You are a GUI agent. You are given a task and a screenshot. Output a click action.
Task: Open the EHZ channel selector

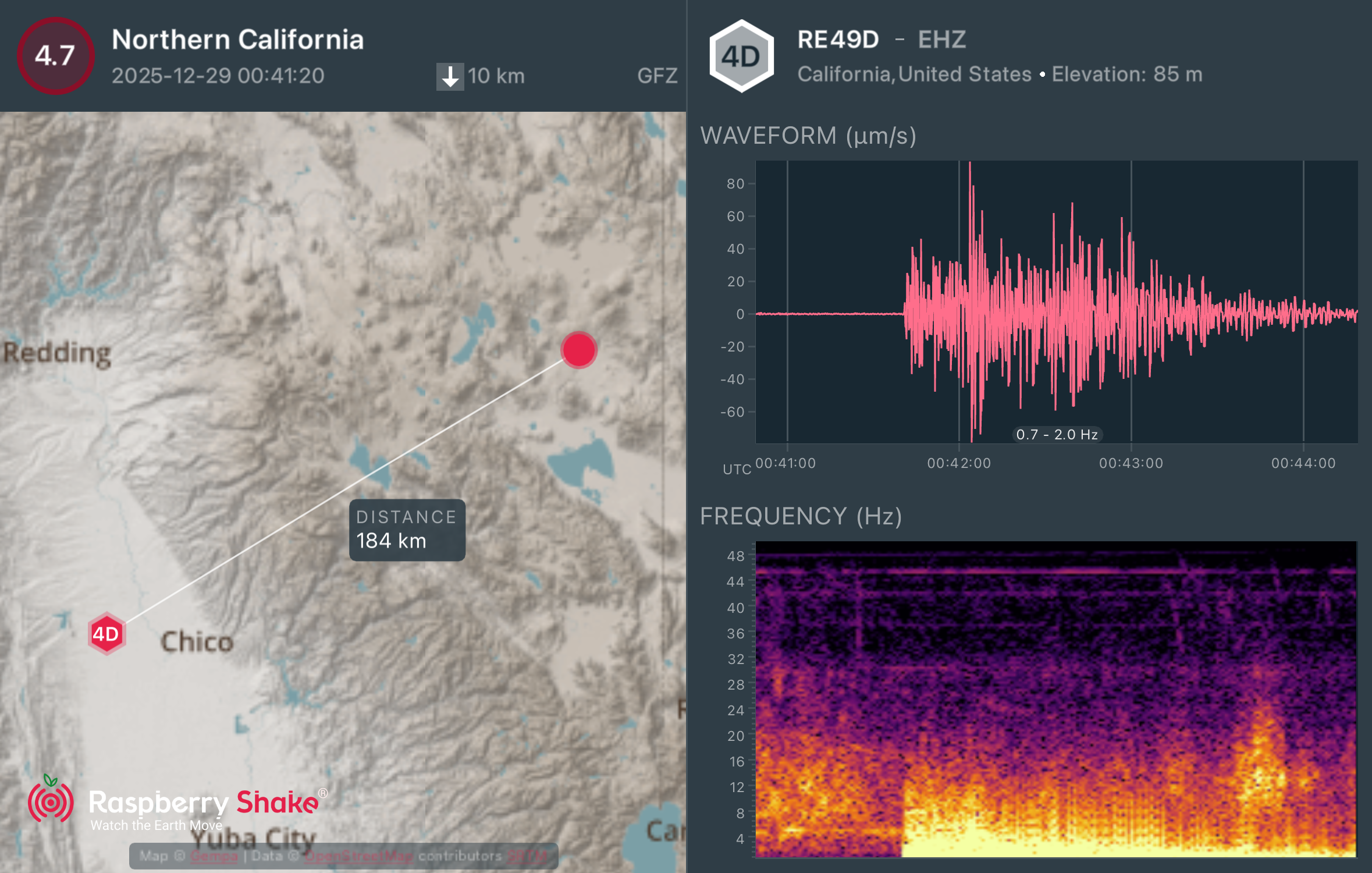(x=943, y=40)
